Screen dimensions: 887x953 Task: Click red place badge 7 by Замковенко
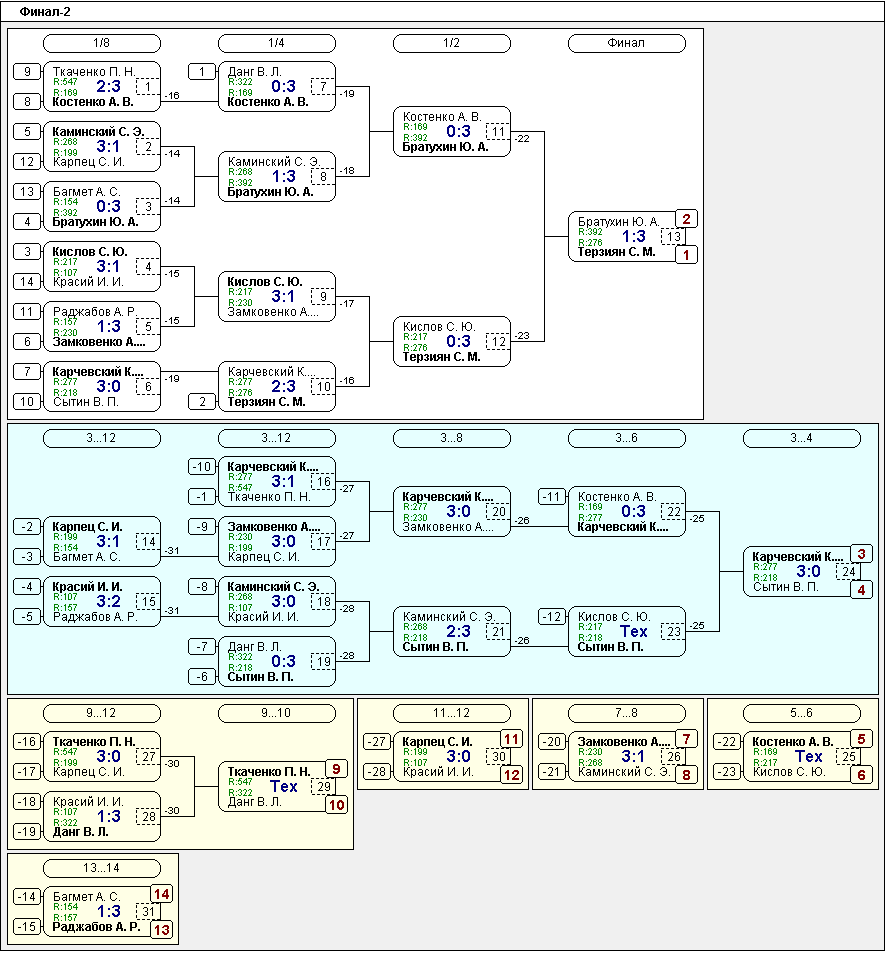click(686, 739)
